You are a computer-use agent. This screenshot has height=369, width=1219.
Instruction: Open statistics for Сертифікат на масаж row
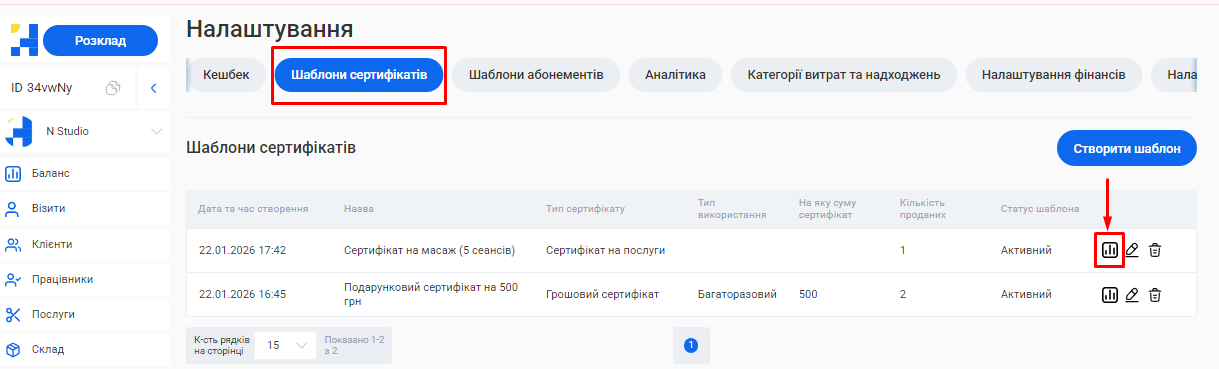click(x=1109, y=250)
